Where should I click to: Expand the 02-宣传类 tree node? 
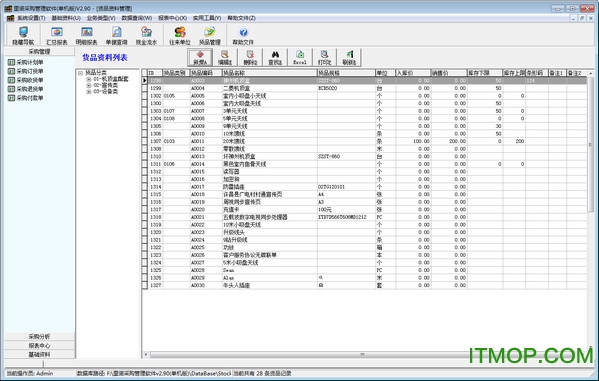(89, 85)
